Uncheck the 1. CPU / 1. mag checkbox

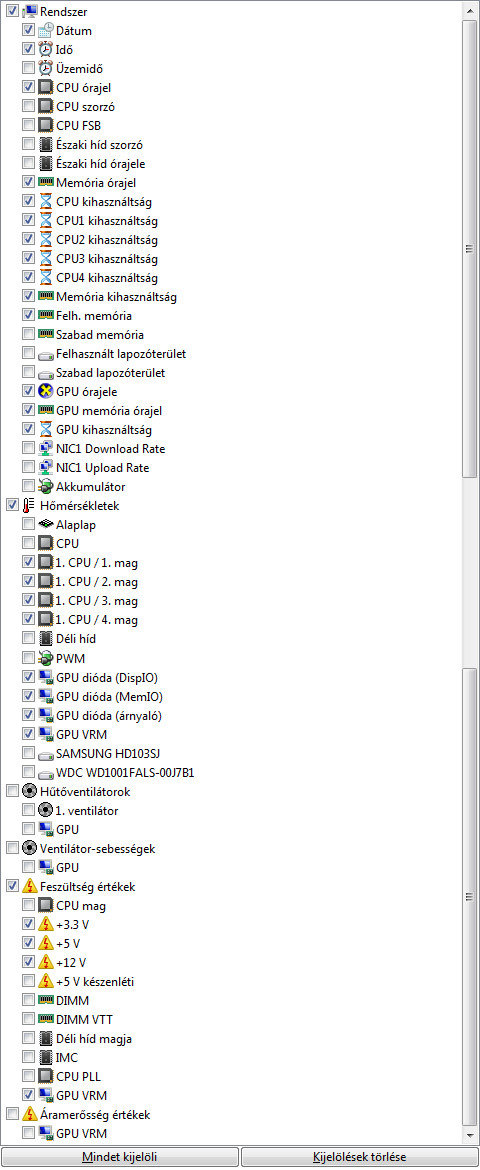(x=28, y=563)
